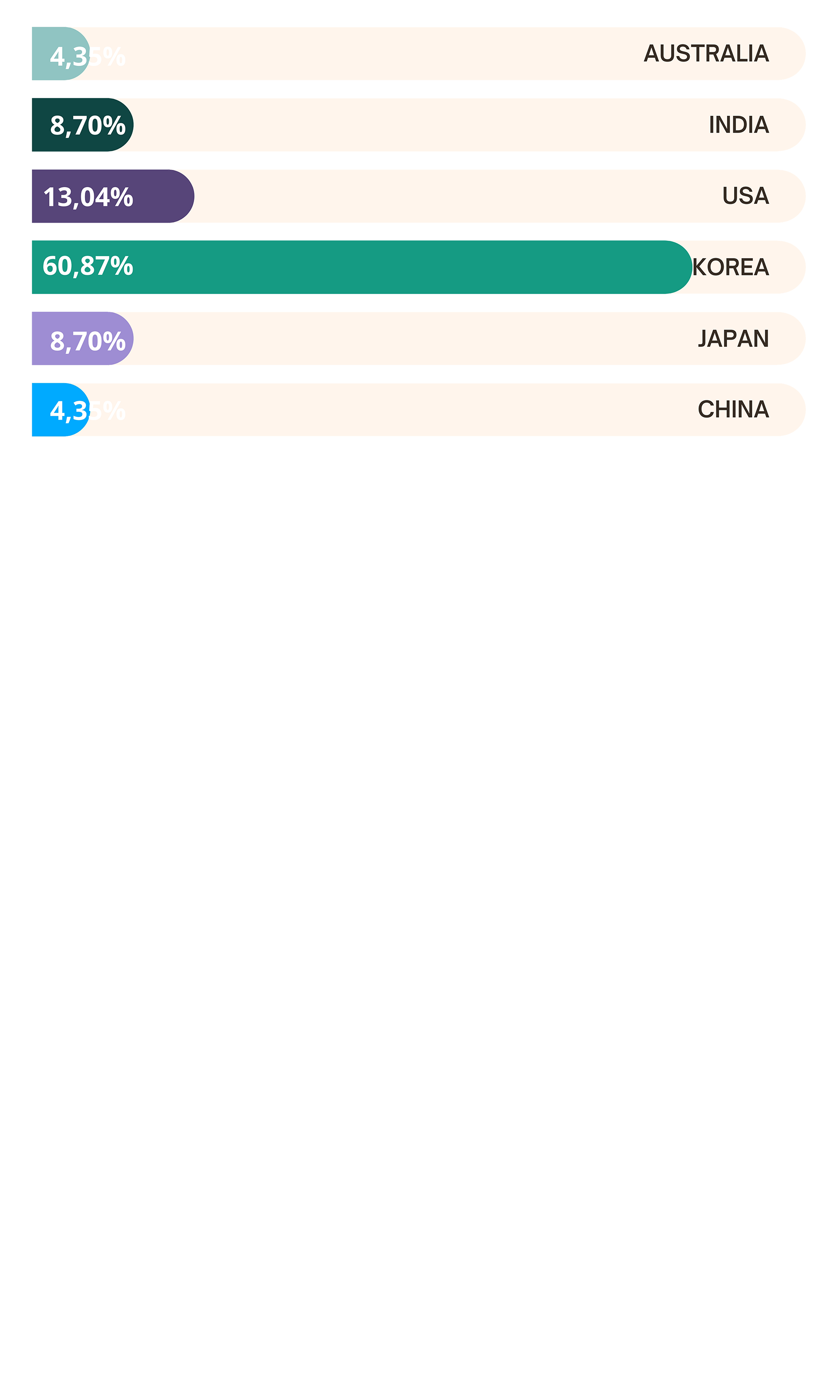This screenshot has width=840, height=1400.
Task: Click the dark green India bar fill
Action: [x=83, y=125]
